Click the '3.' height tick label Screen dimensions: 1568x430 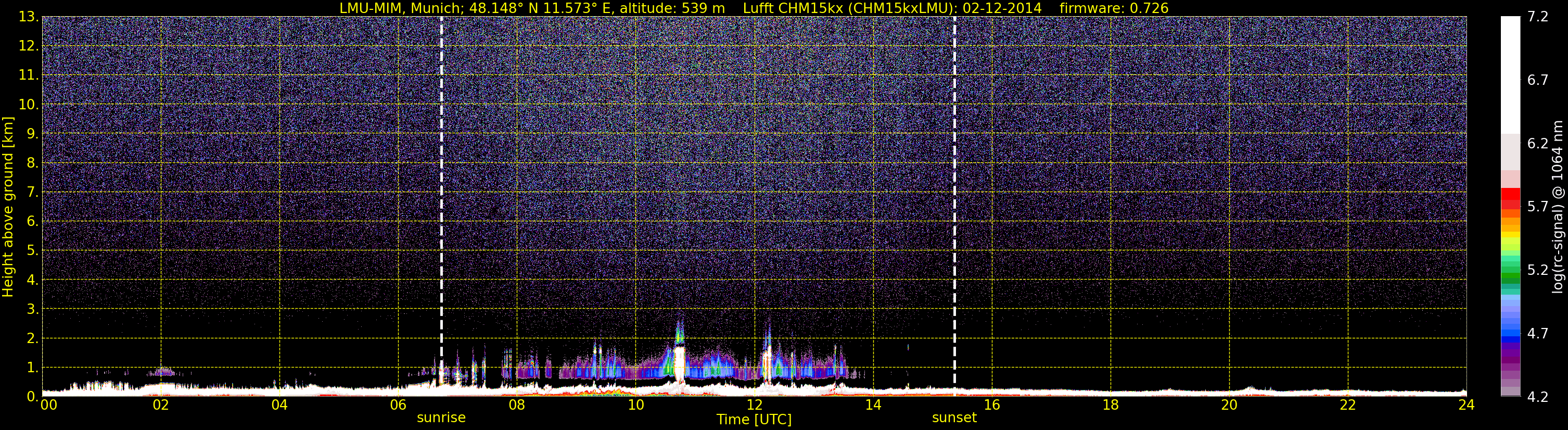[x=32, y=309]
